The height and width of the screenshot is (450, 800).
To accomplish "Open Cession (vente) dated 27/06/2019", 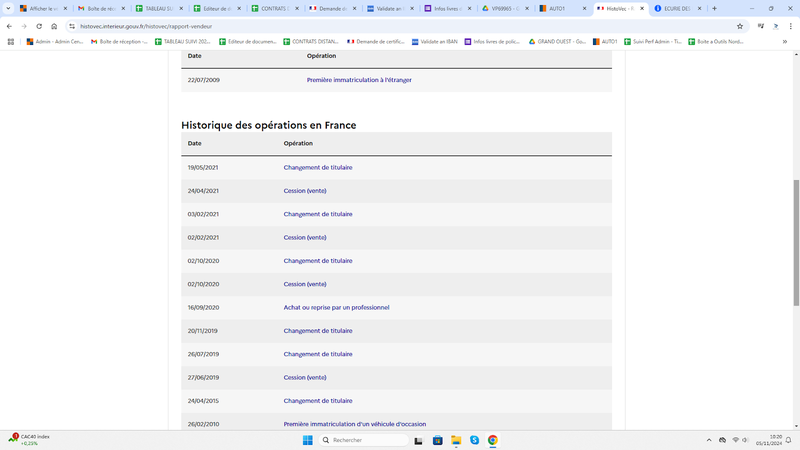I will point(305,378).
